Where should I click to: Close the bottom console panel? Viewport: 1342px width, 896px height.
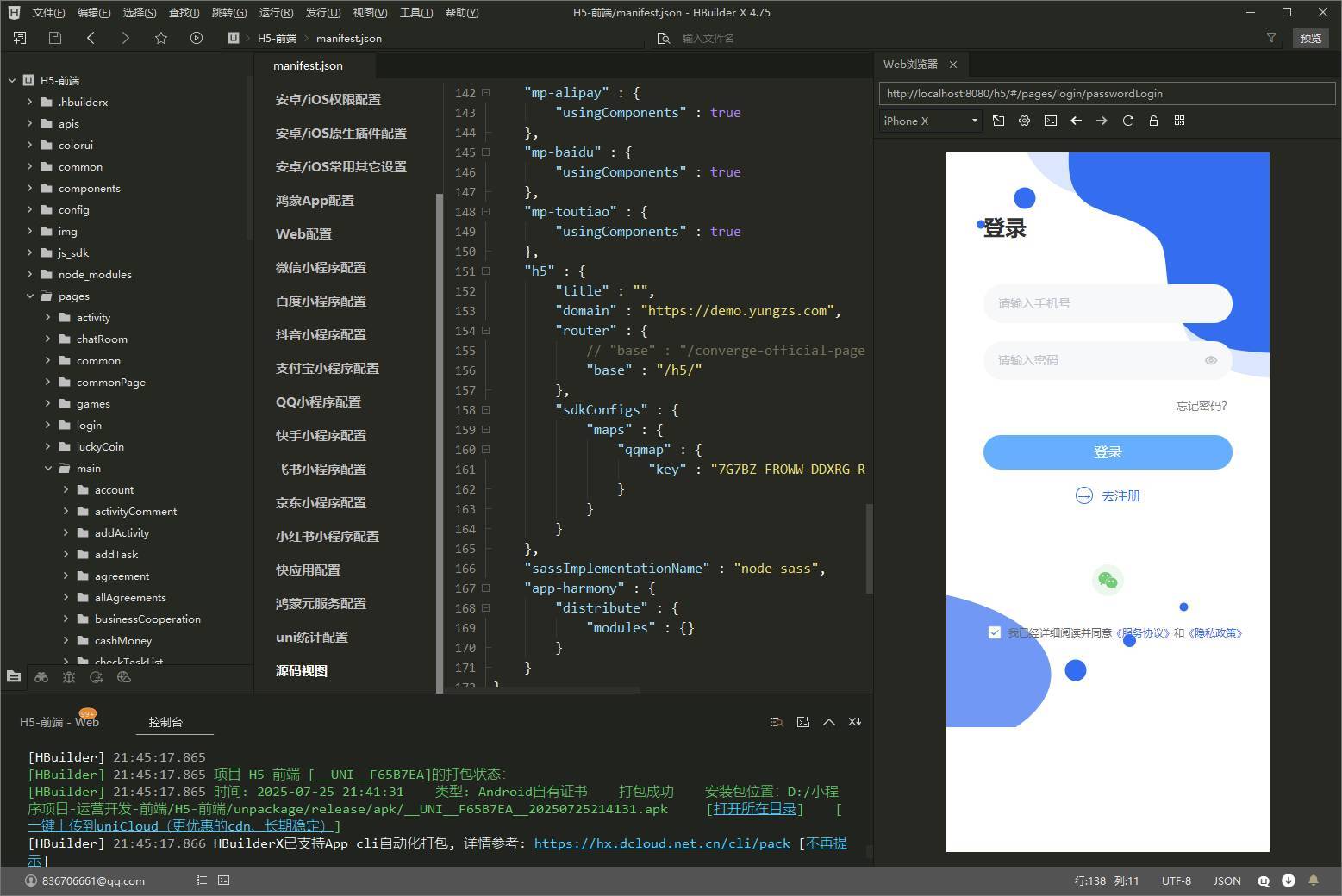(855, 722)
